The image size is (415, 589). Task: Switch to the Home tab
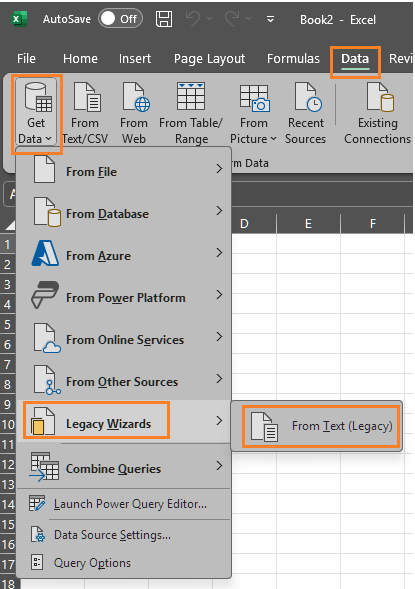tap(80, 59)
